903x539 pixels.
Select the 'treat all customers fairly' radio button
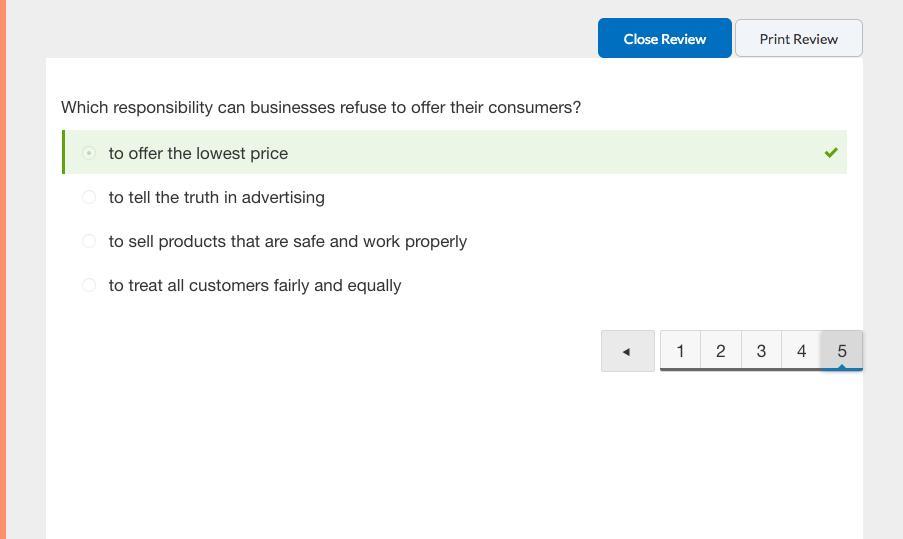point(89,285)
